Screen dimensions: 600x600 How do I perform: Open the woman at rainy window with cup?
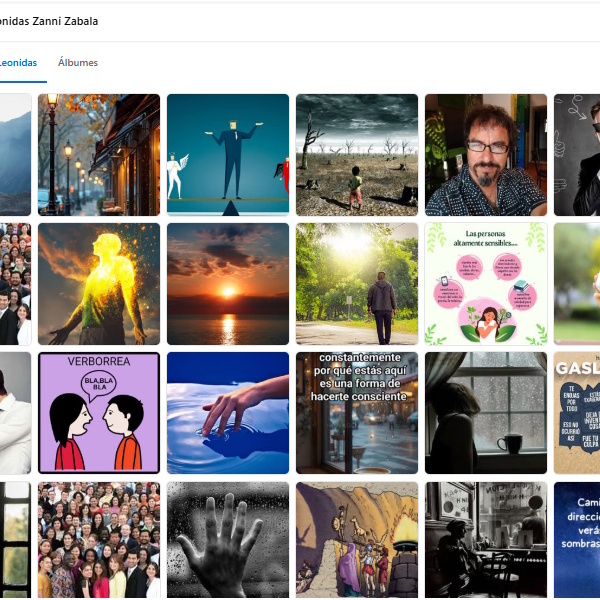point(486,412)
